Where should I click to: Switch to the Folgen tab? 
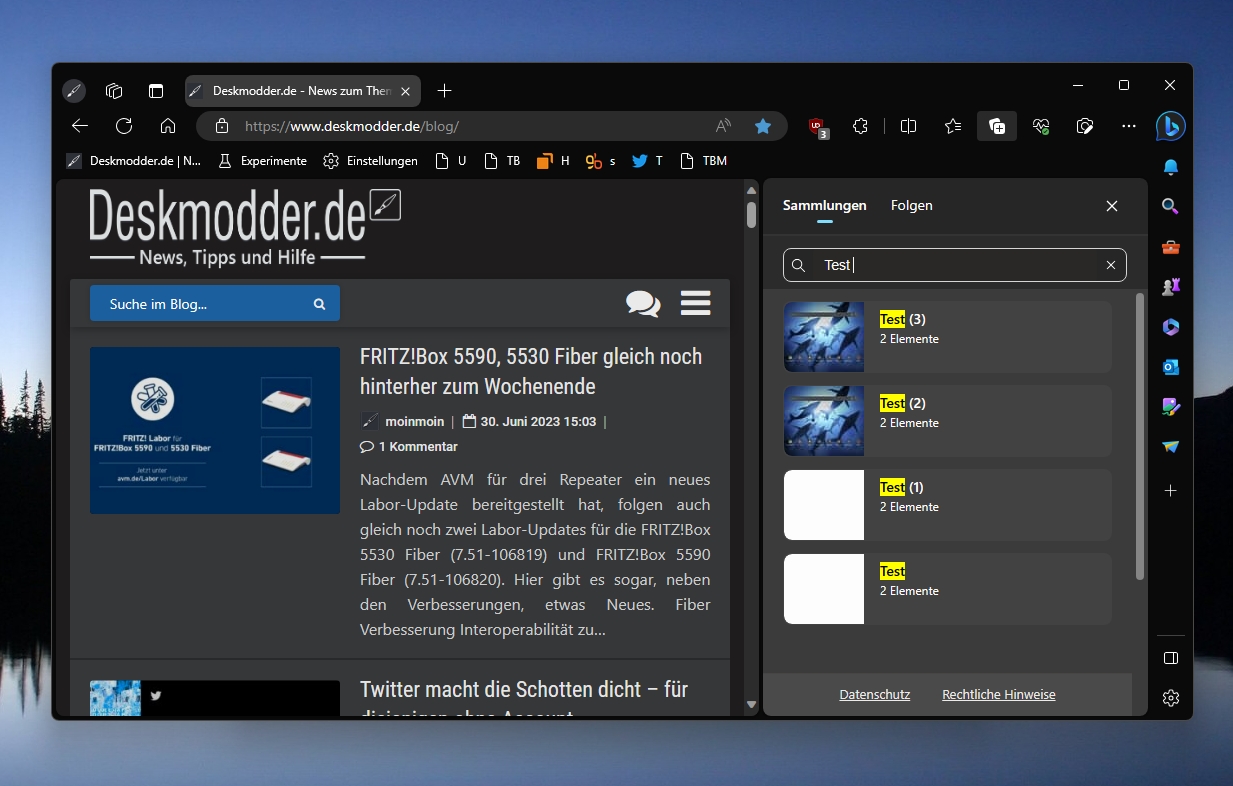[912, 205]
